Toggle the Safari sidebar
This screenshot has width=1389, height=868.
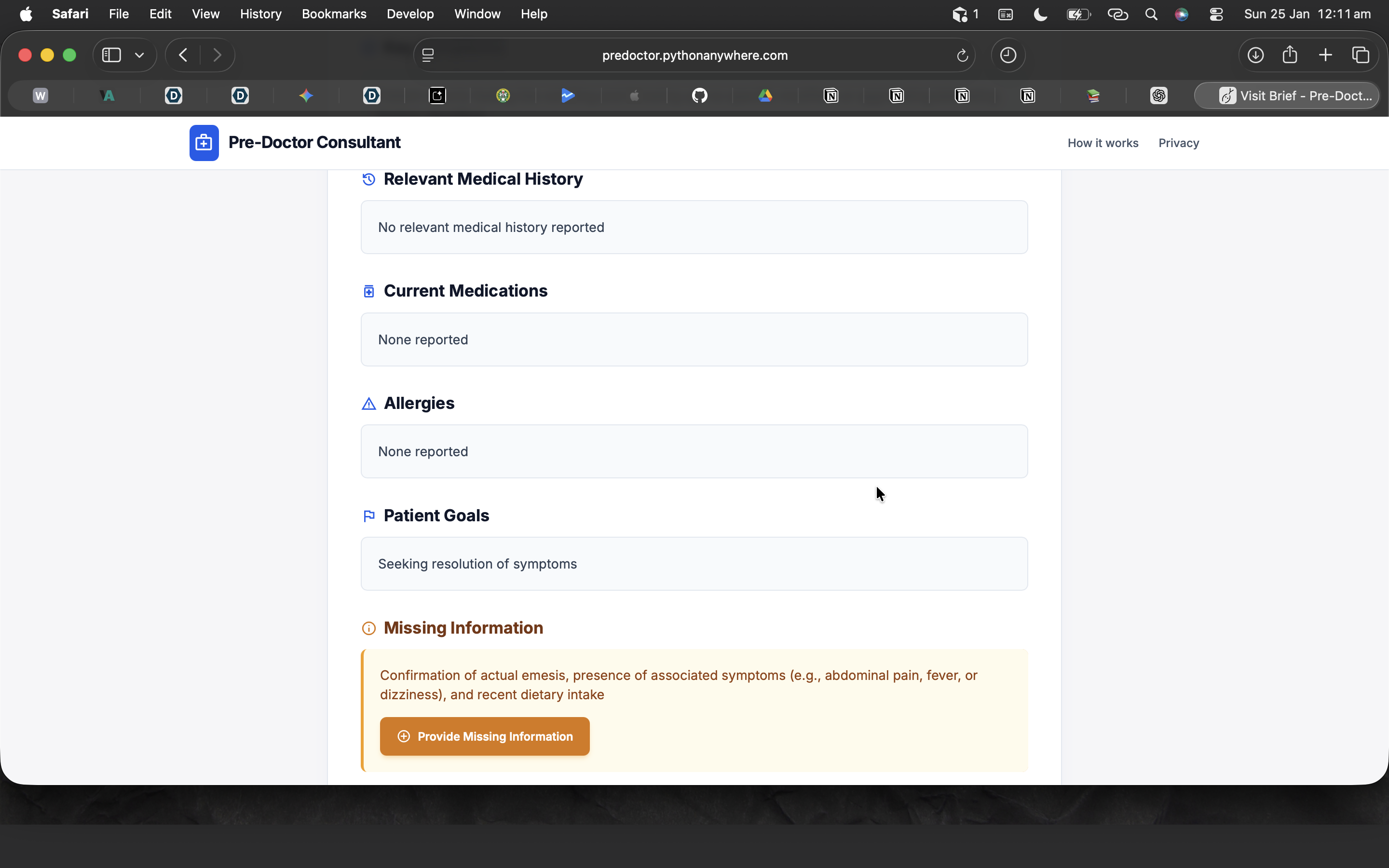(111, 55)
